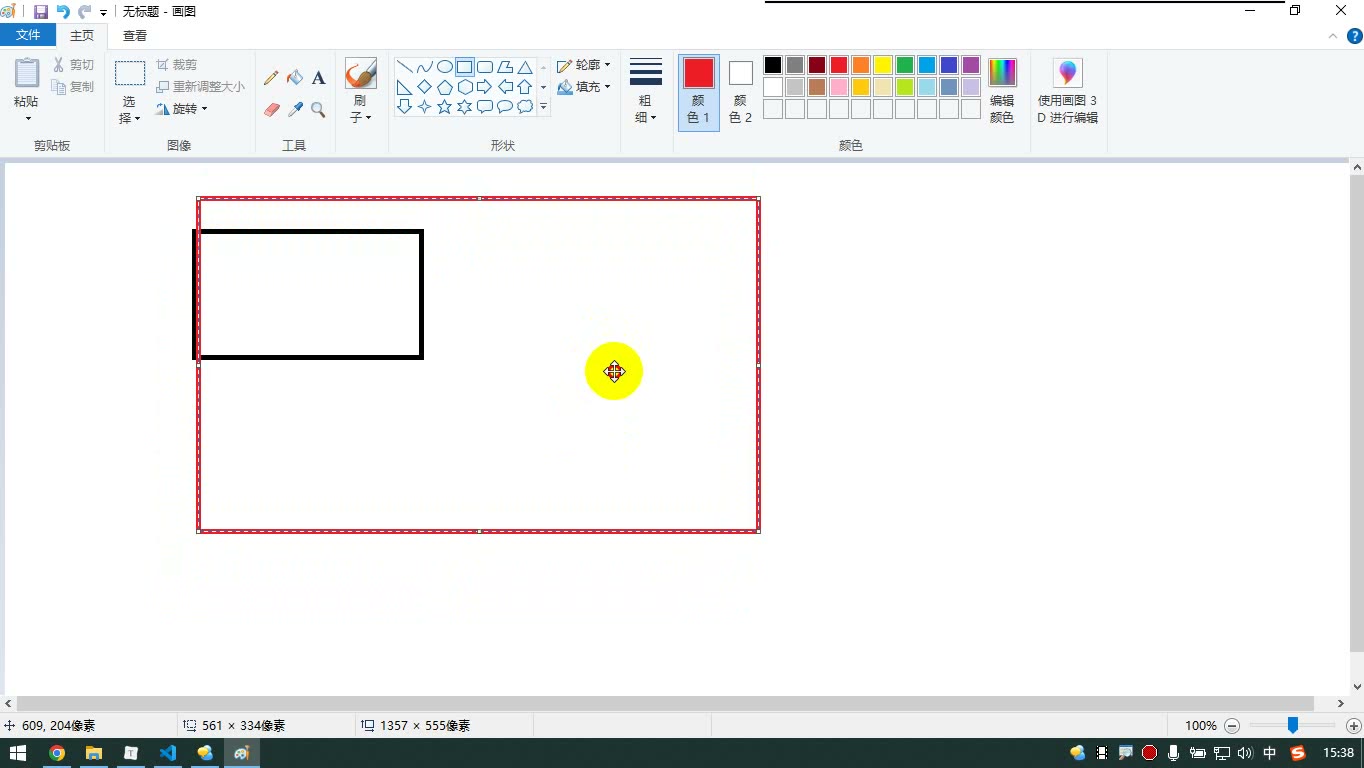Select the Color picker eyedropper tool
Viewport: 1364px width, 768px height.
[x=295, y=110]
